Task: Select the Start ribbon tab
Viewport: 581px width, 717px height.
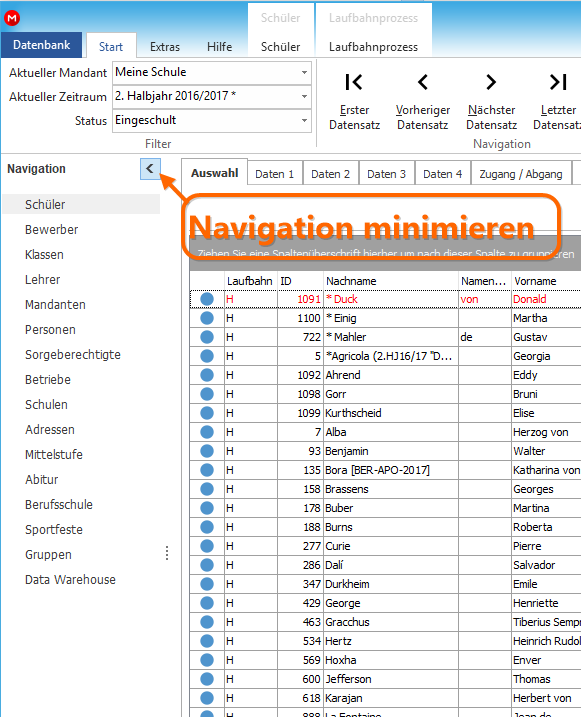Action: tap(111, 47)
